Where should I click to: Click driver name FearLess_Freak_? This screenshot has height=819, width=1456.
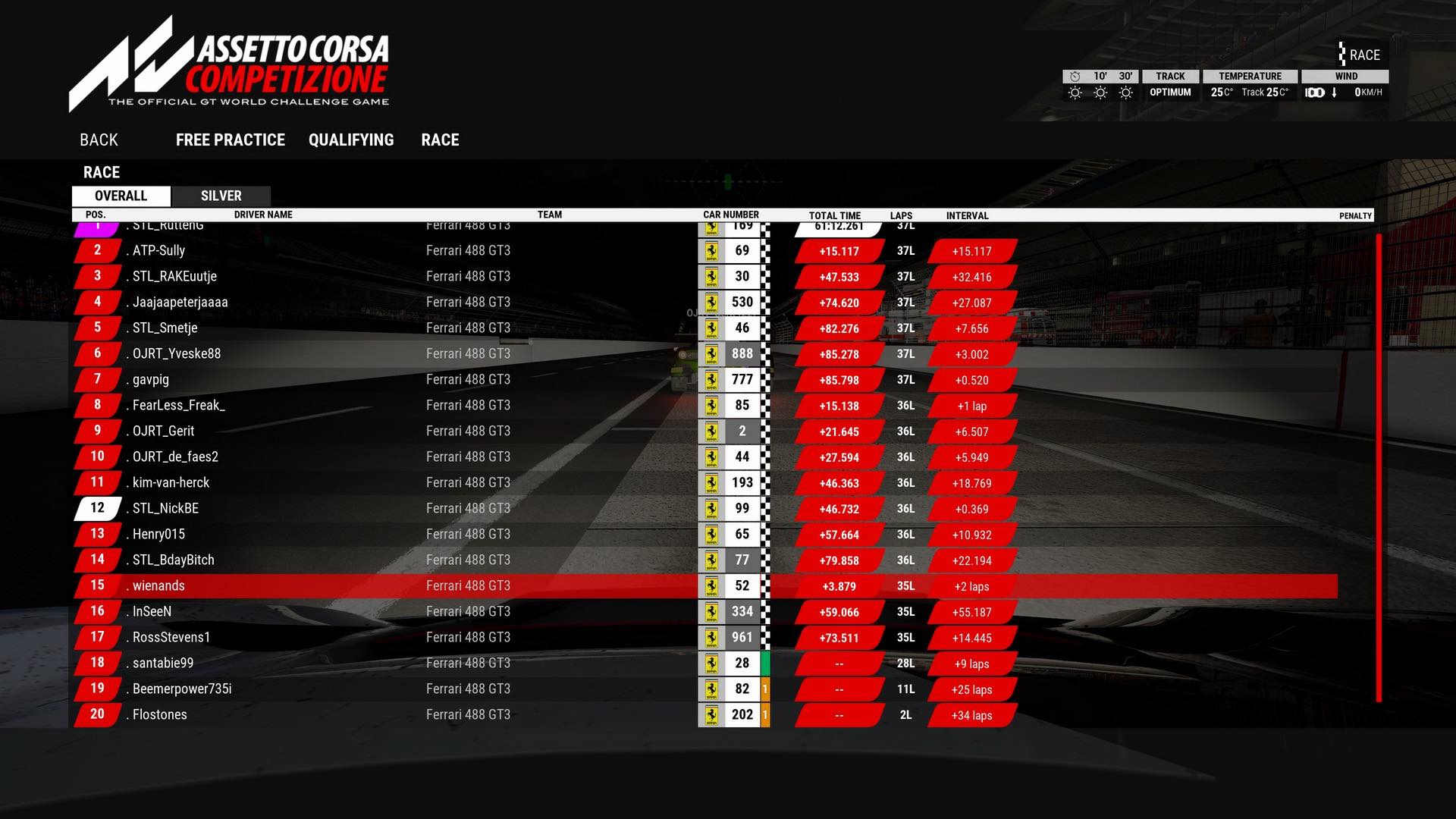pyautogui.click(x=178, y=406)
